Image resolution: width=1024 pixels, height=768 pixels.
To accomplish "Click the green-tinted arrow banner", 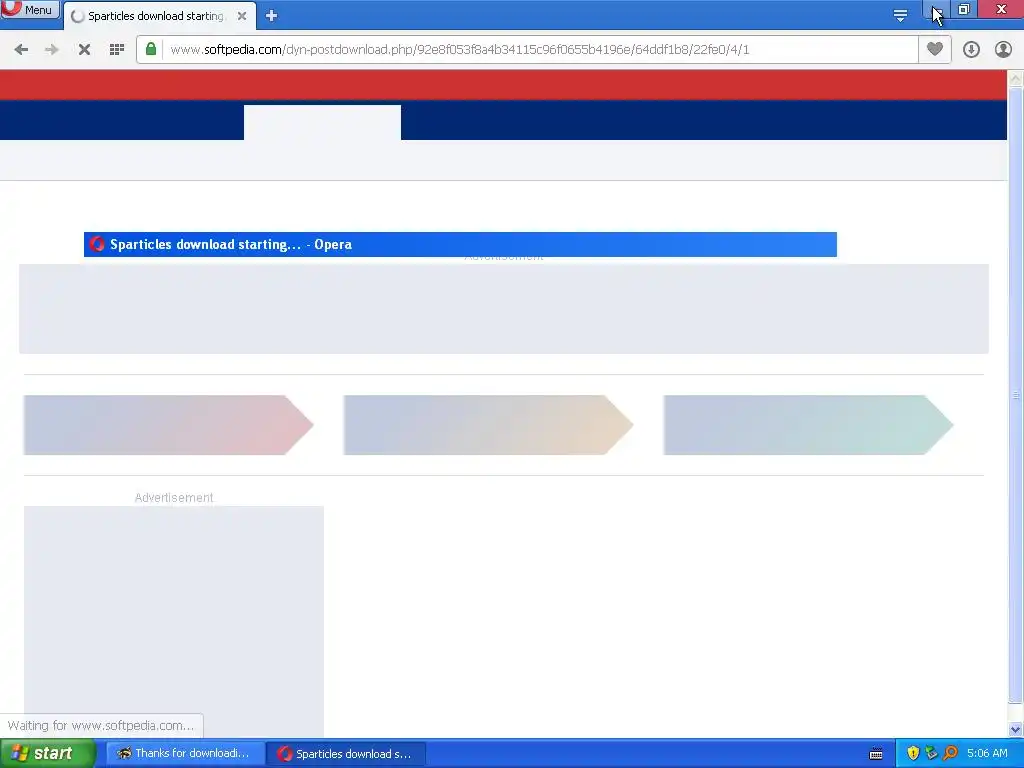I will [808, 425].
